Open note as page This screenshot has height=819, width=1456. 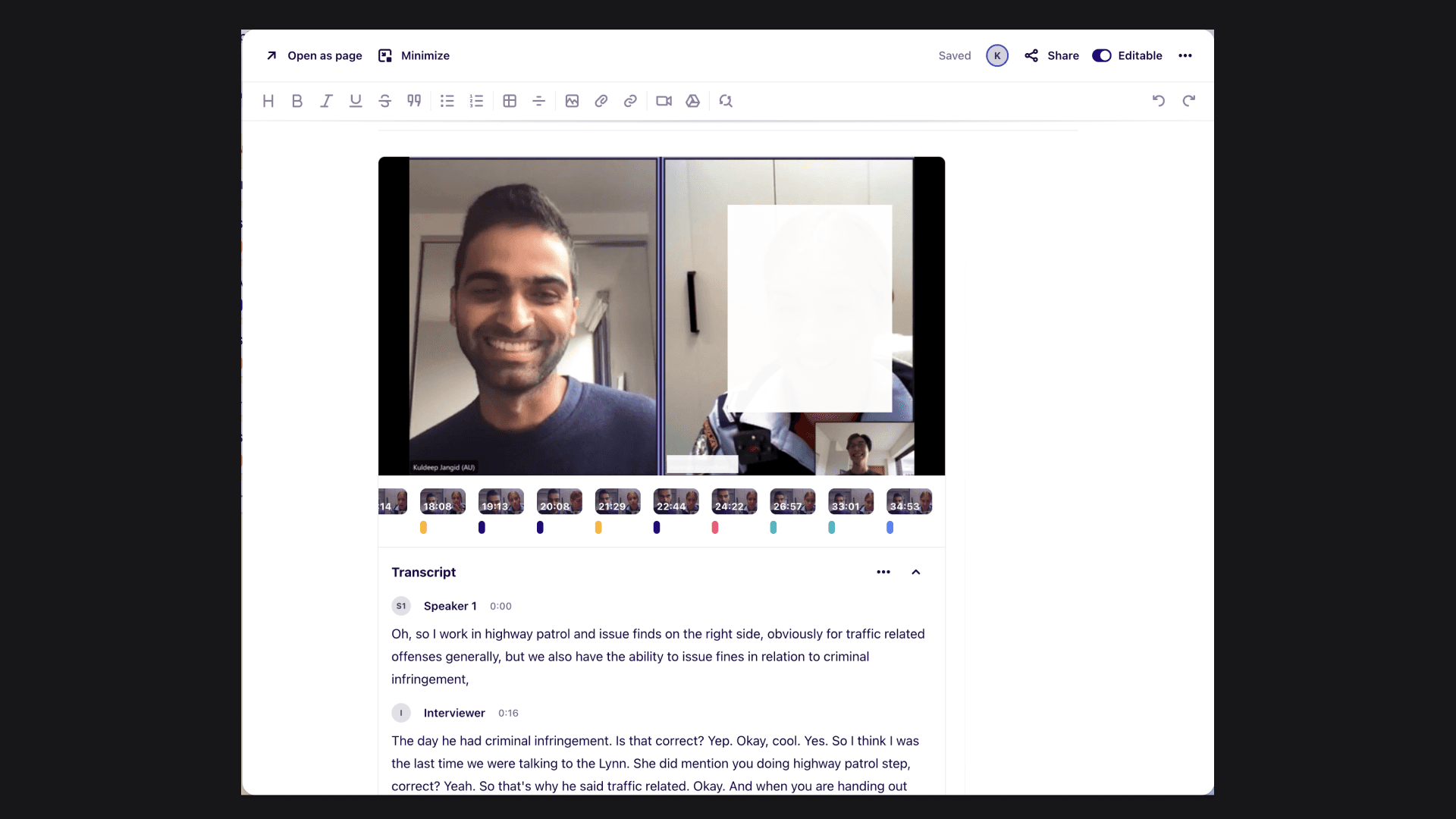(x=314, y=55)
